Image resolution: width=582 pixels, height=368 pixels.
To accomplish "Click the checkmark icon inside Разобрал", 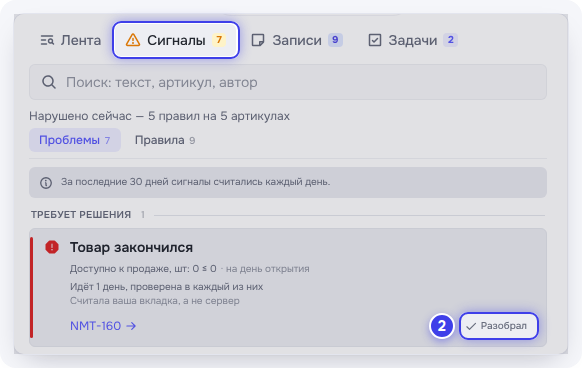I will (471, 326).
